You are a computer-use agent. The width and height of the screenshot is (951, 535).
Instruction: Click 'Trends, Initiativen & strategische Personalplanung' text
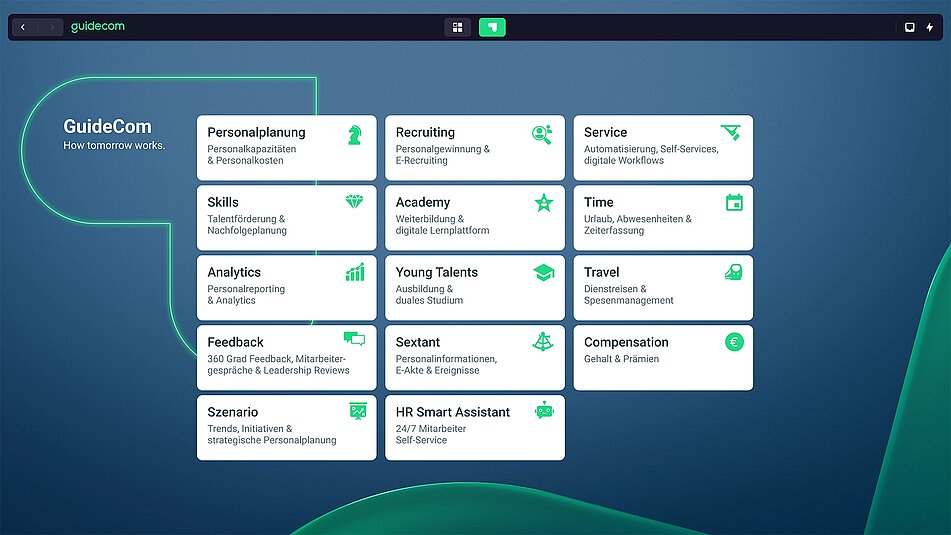(x=272, y=434)
